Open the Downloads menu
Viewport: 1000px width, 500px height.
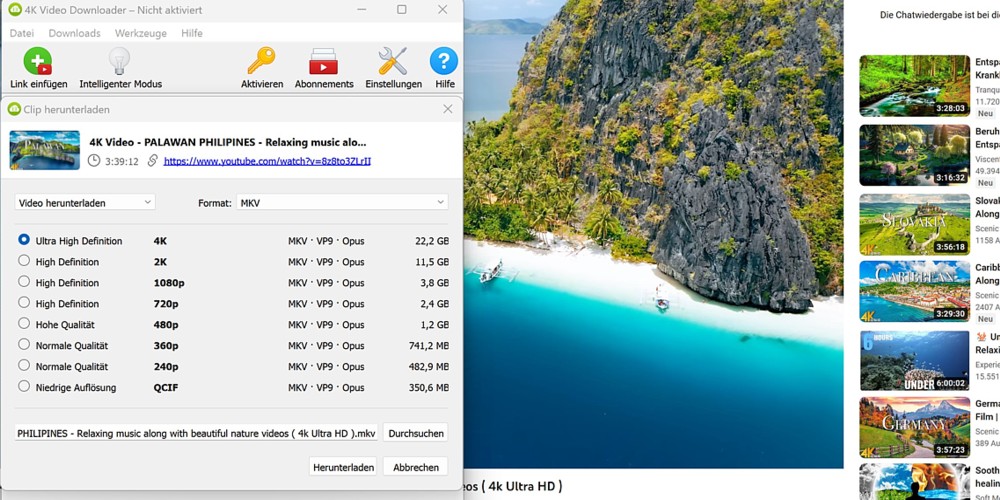(75, 33)
